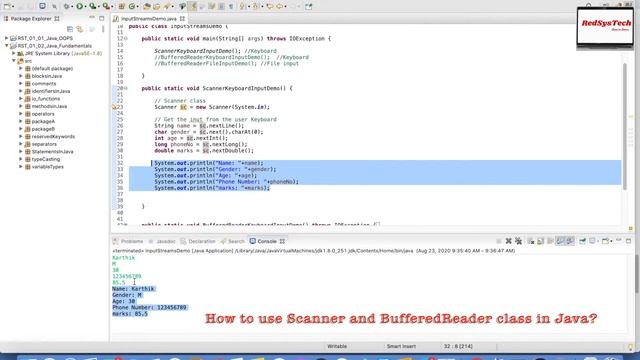Click the Run External Tools icon
640x360 pixels.
(106, 6)
